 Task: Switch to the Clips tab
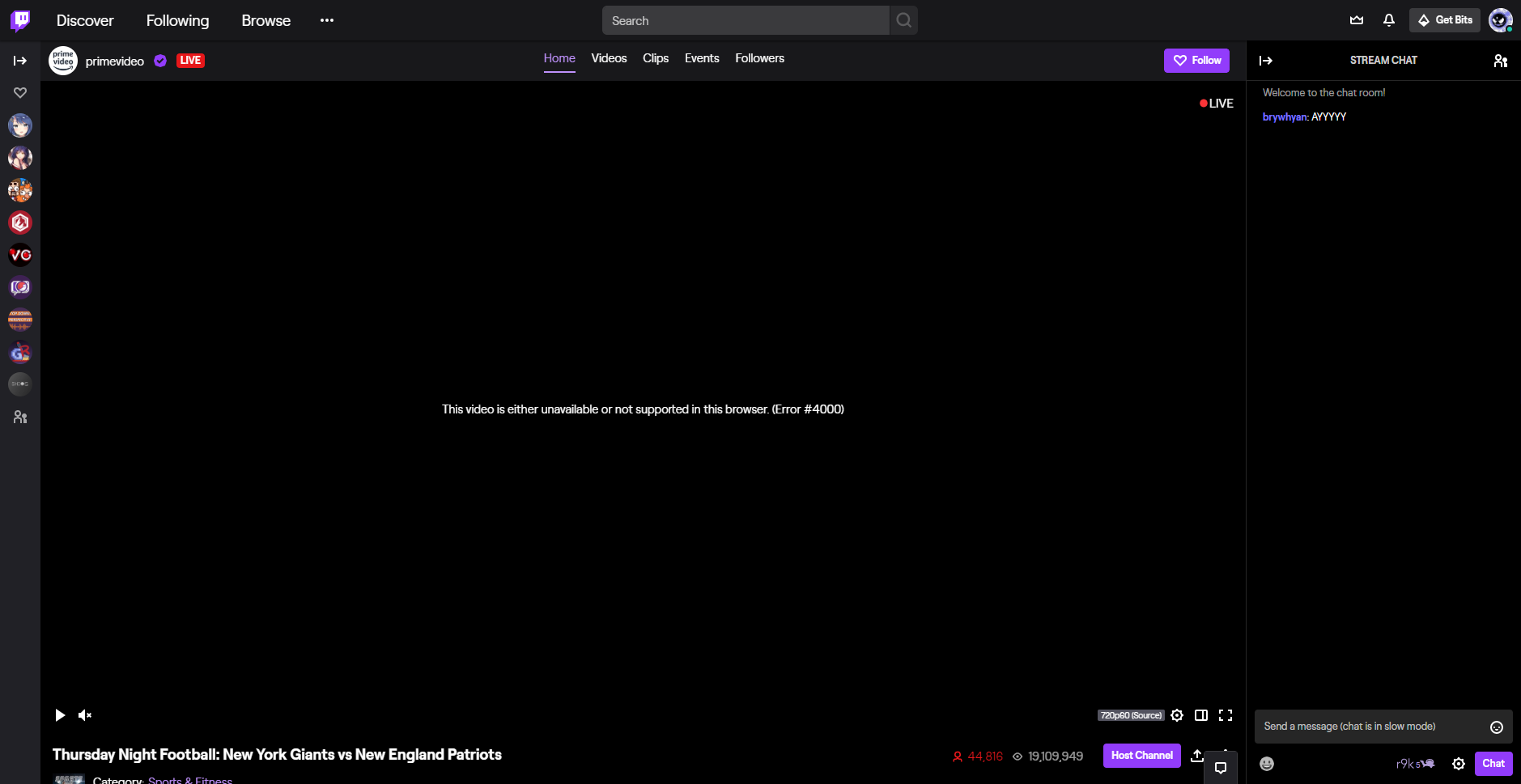pos(656,59)
